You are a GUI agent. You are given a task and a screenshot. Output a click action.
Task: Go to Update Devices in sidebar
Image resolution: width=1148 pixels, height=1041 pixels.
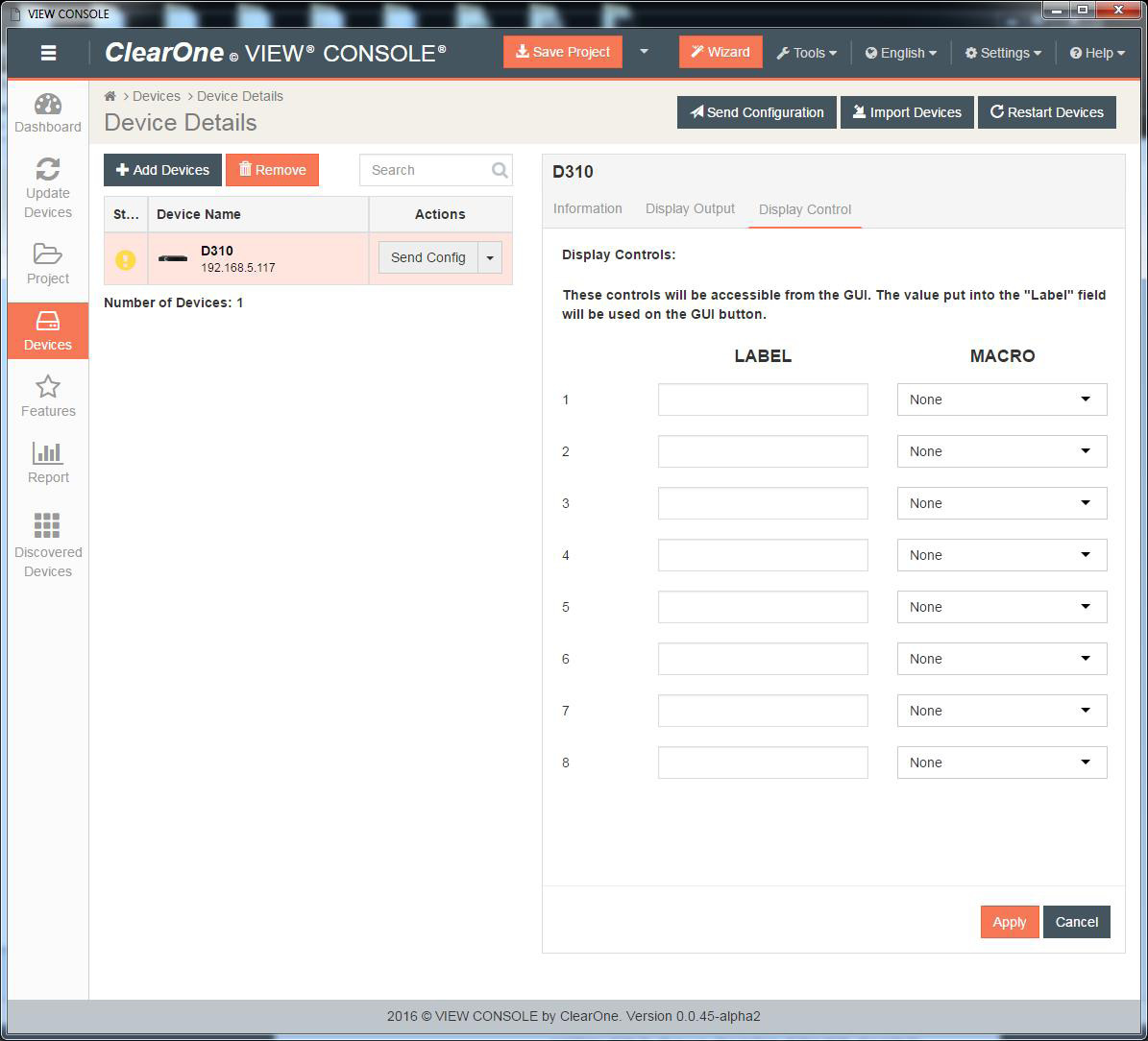[x=48, y=188]
